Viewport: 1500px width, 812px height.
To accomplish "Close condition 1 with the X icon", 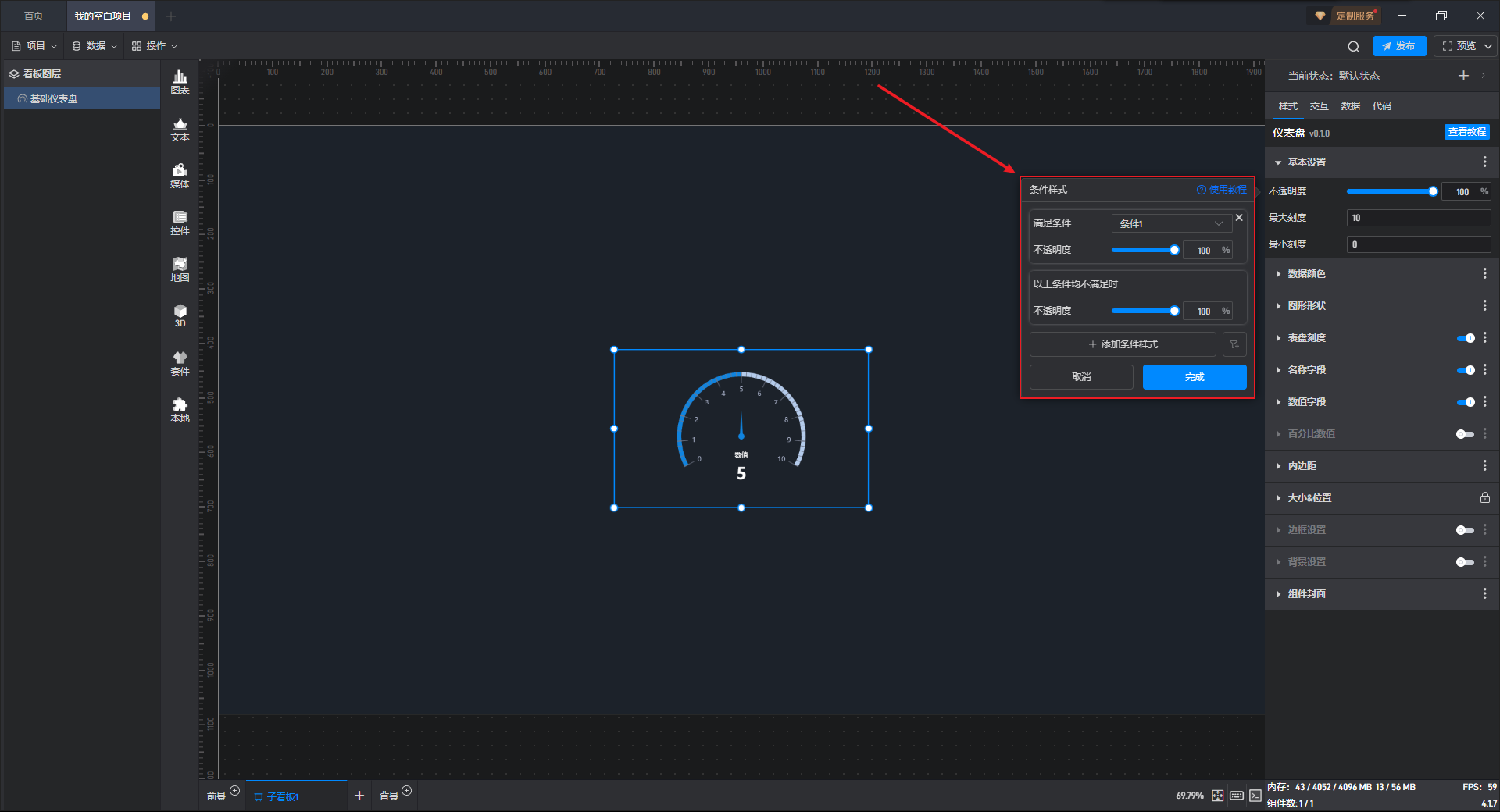I will (x=1239, y=218).
